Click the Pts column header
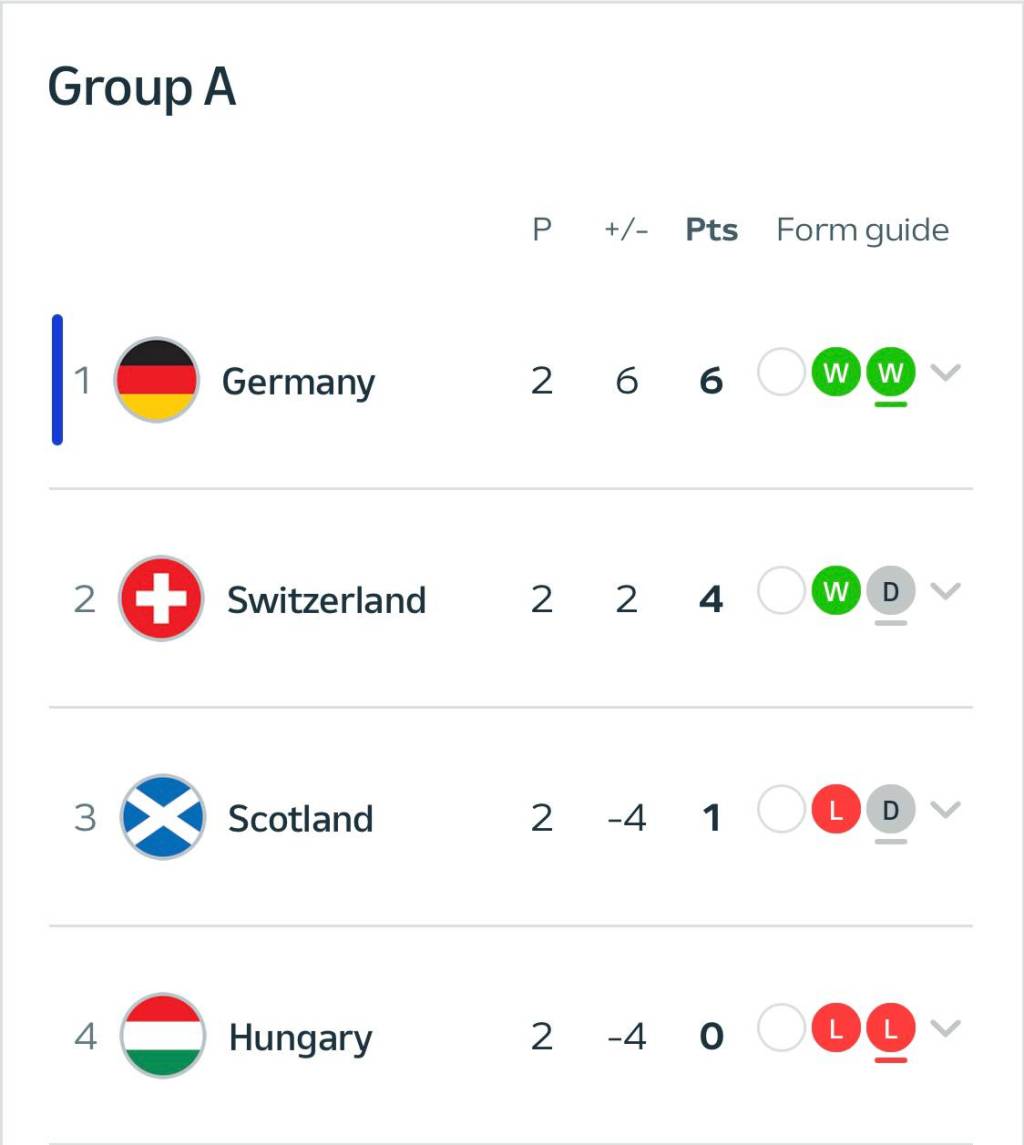The width and height of the screenshot is (1024, 1145). pyautogui.click(x=711, y=230)
